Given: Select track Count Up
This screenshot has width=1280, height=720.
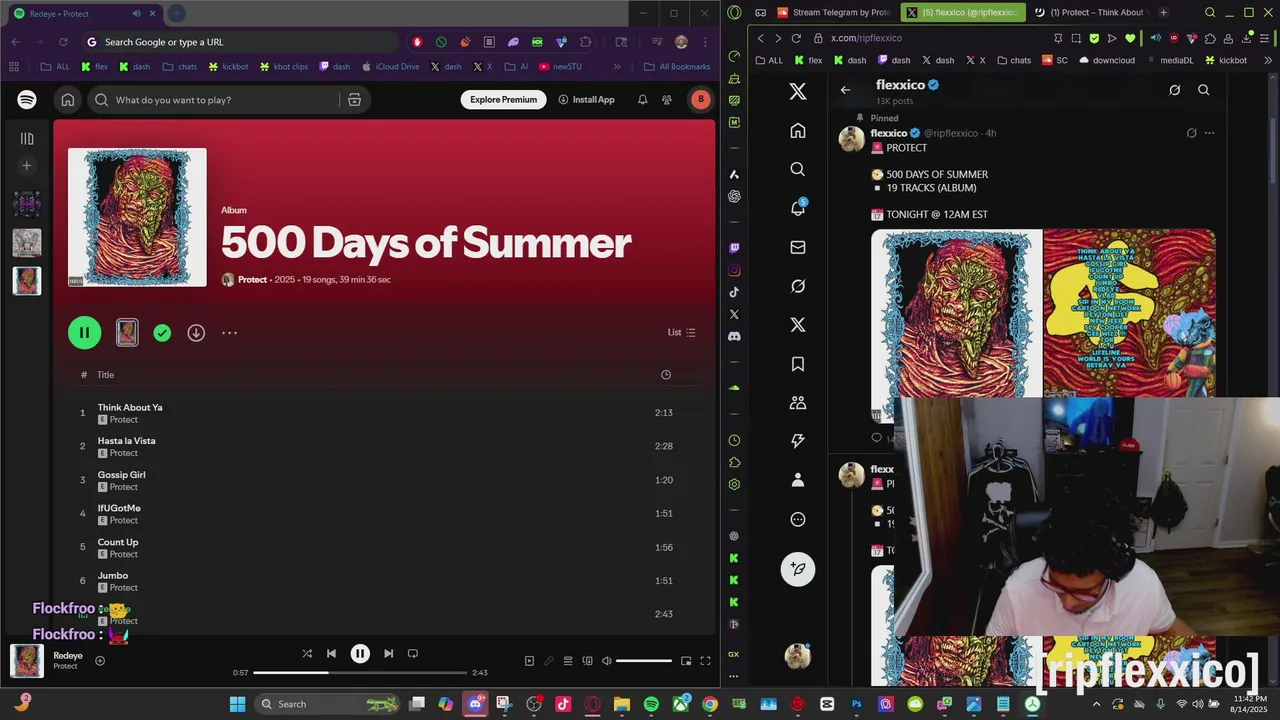Looking at the screenshot, I should [118, 542].
